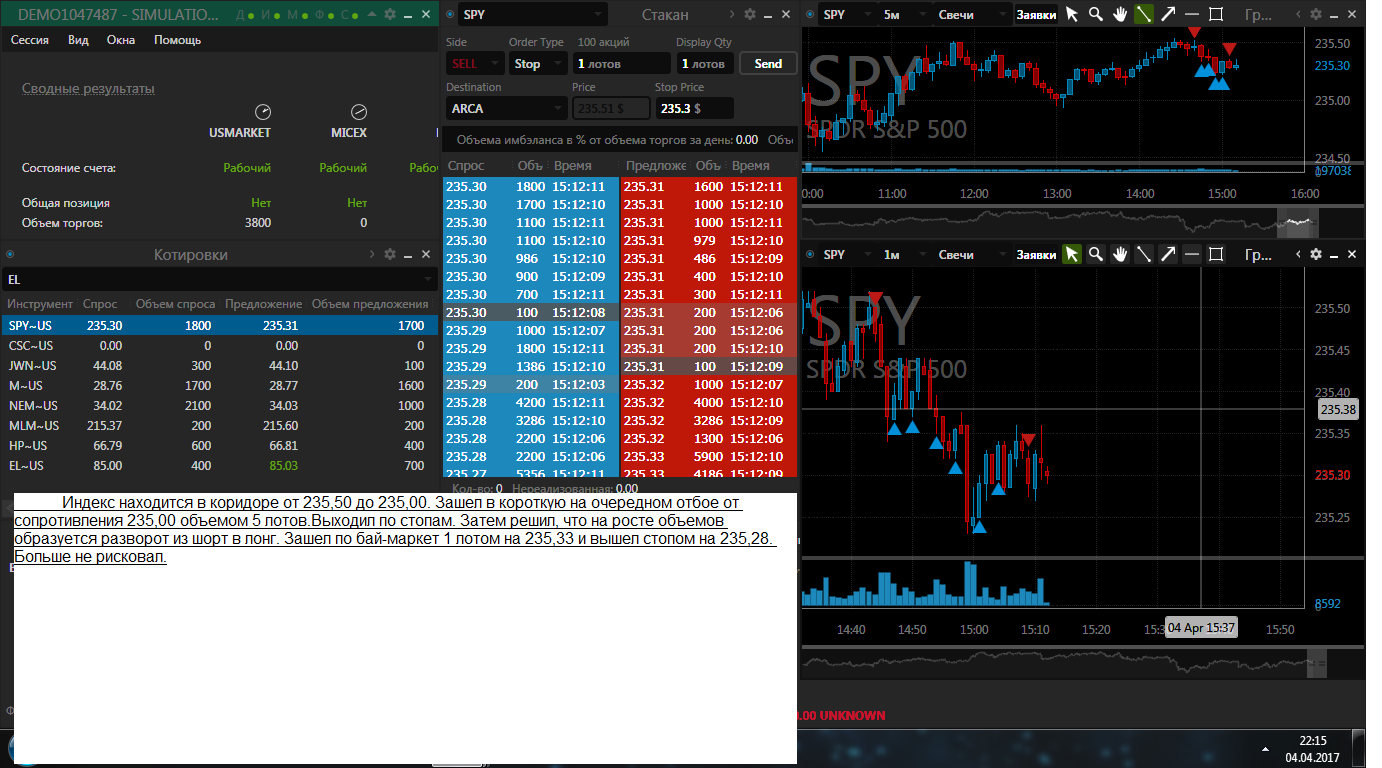Viewport: 1382px width, 768px height.
Task: Open settings gear of Котировки panel
Action: pos(390,255)
